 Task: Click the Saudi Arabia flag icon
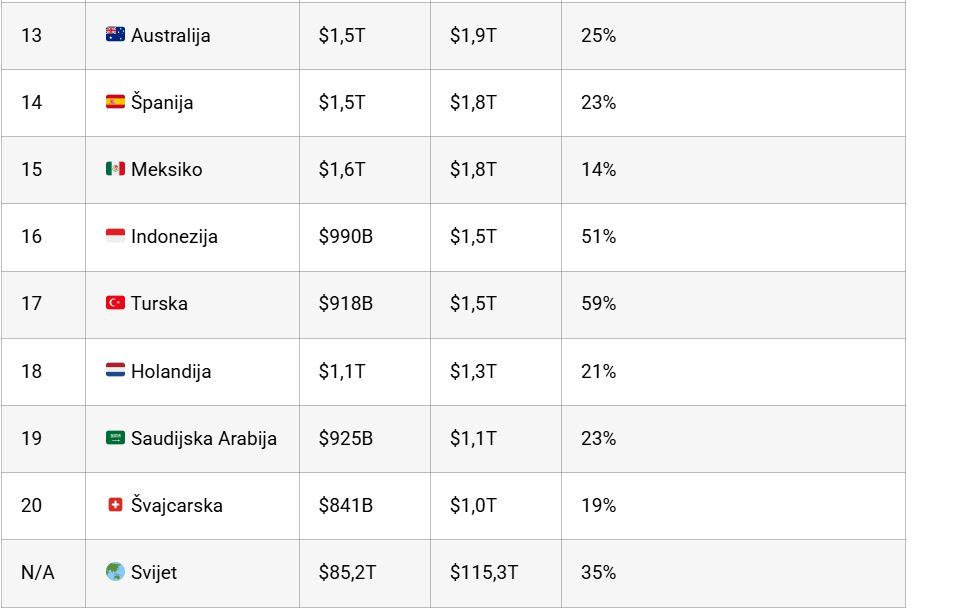[115, 438]
